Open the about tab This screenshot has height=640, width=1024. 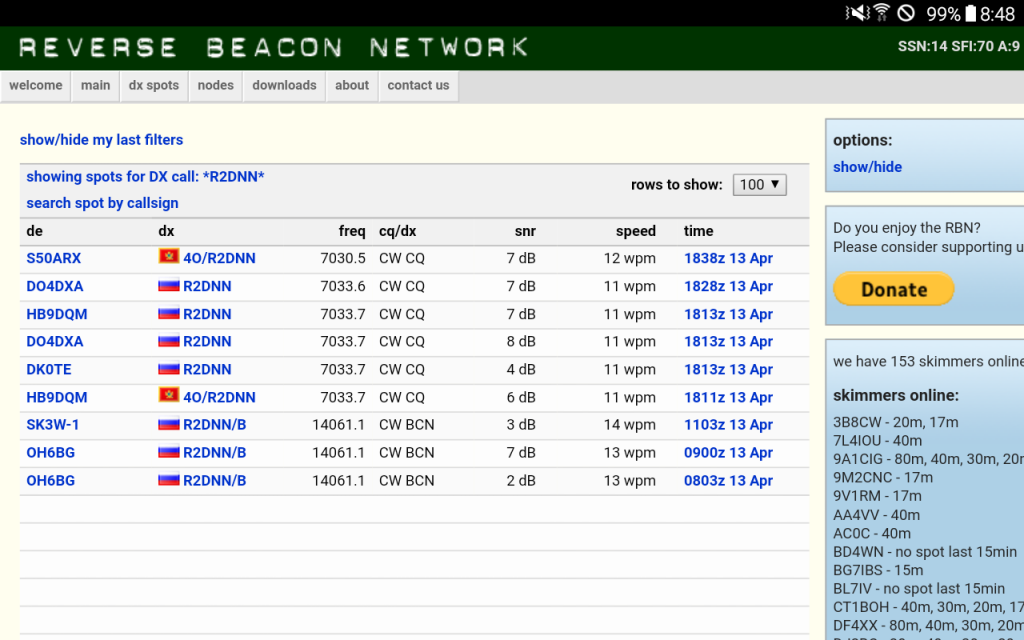352,86
